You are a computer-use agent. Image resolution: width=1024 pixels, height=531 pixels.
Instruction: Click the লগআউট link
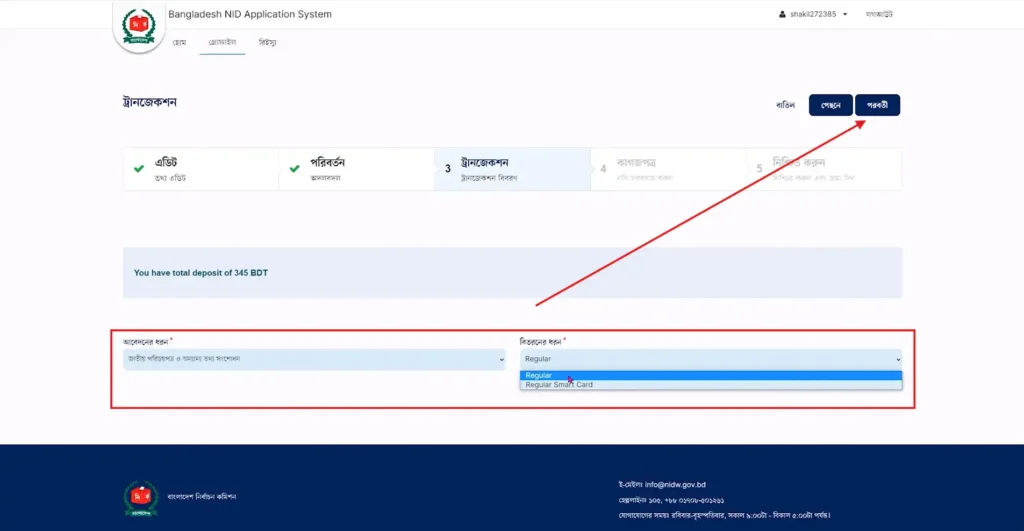879,14
